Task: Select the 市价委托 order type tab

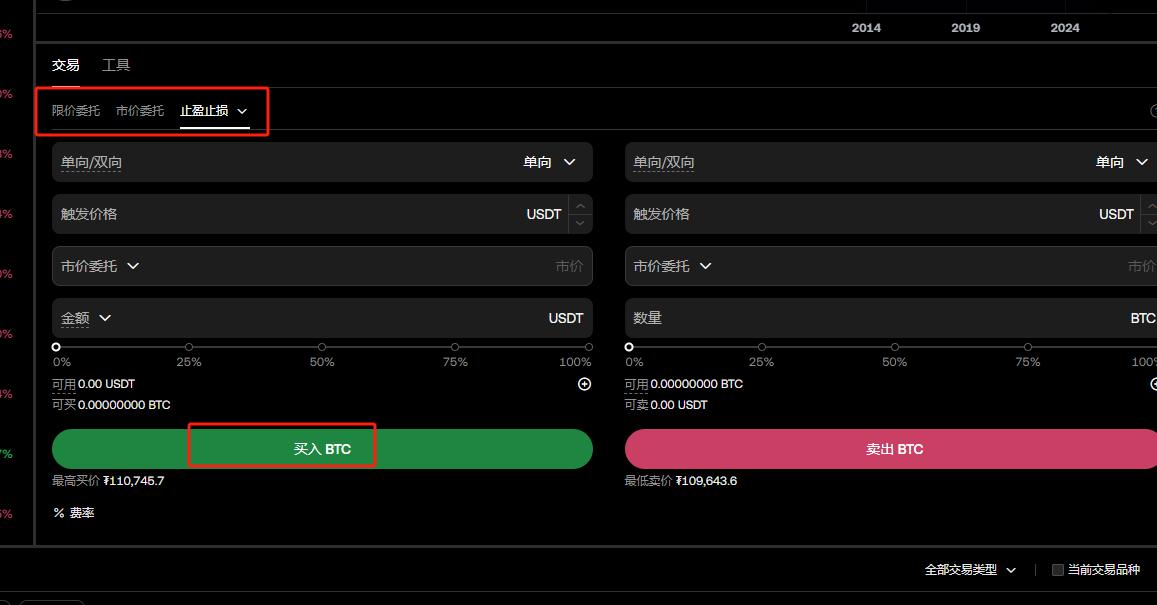Action: coord(140,111)
